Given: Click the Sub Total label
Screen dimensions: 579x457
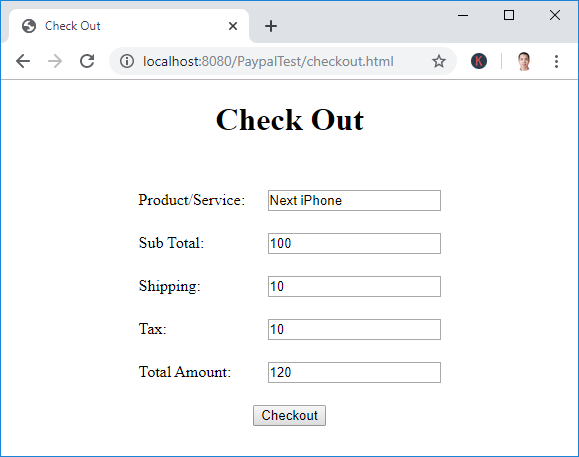Looking at the screenshot, I should tap(171, 243).
